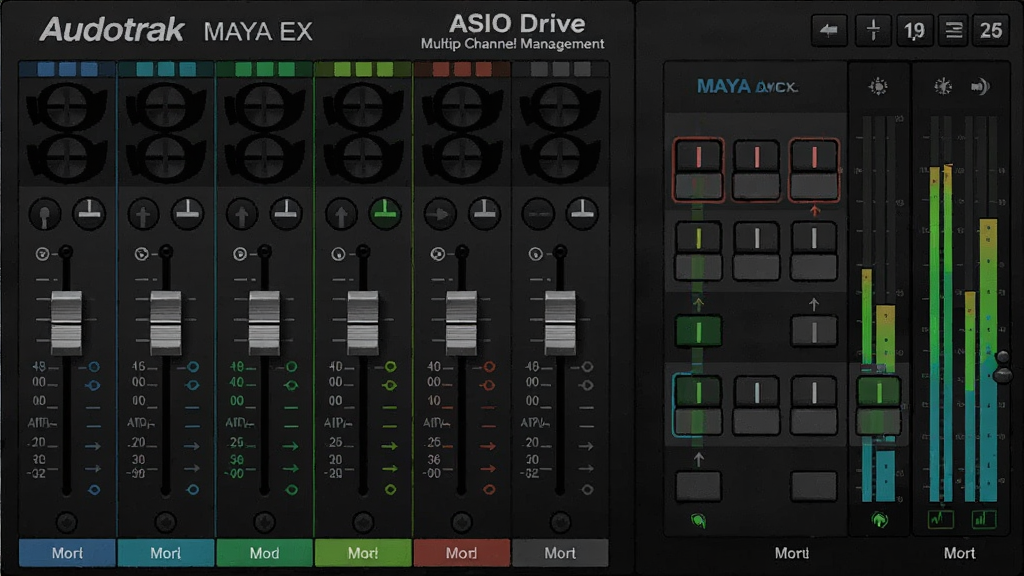
Task: Select the teal Mort channel label button
Action: (x=166, y=553)
